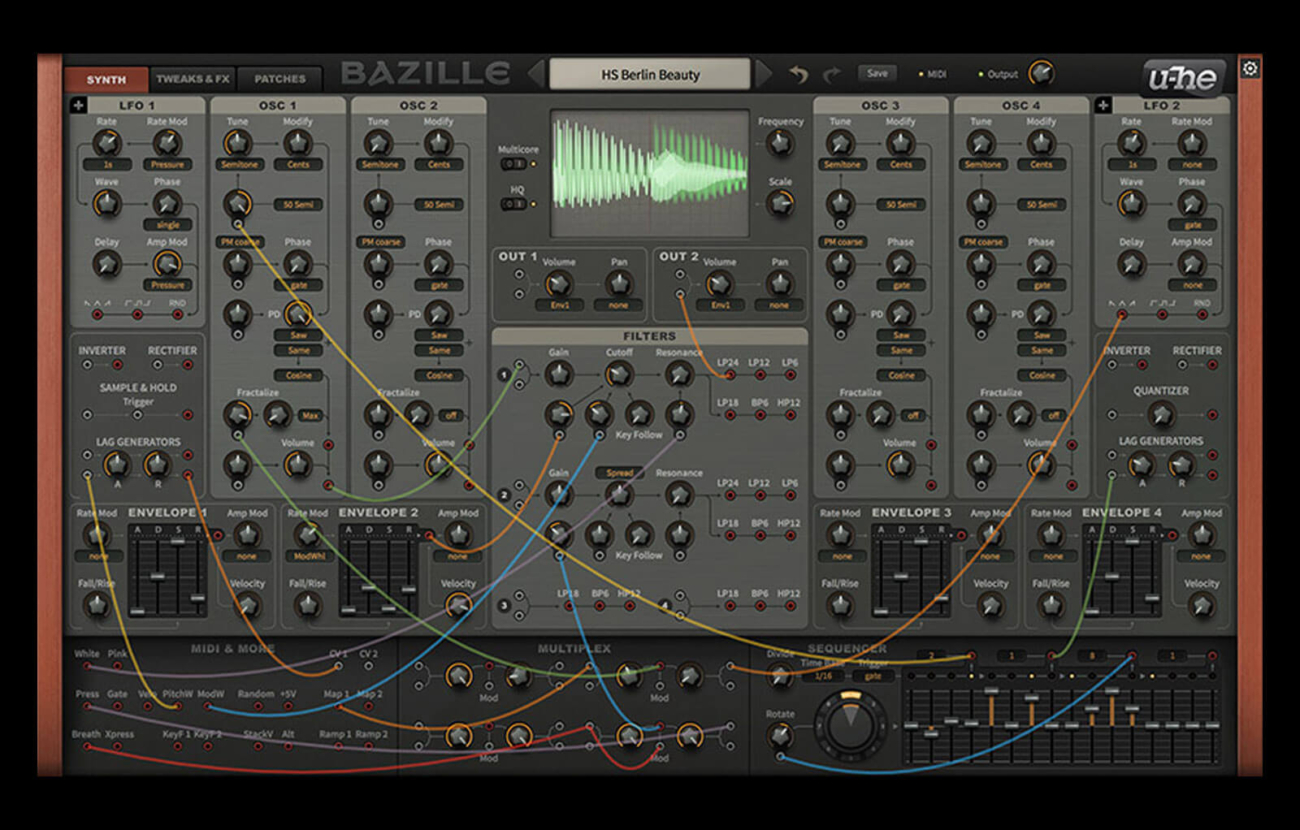
Task: Open Envelope 2 Rate Mod ModWhl selector
Action: pyautogui.click(x=308, y=556)
